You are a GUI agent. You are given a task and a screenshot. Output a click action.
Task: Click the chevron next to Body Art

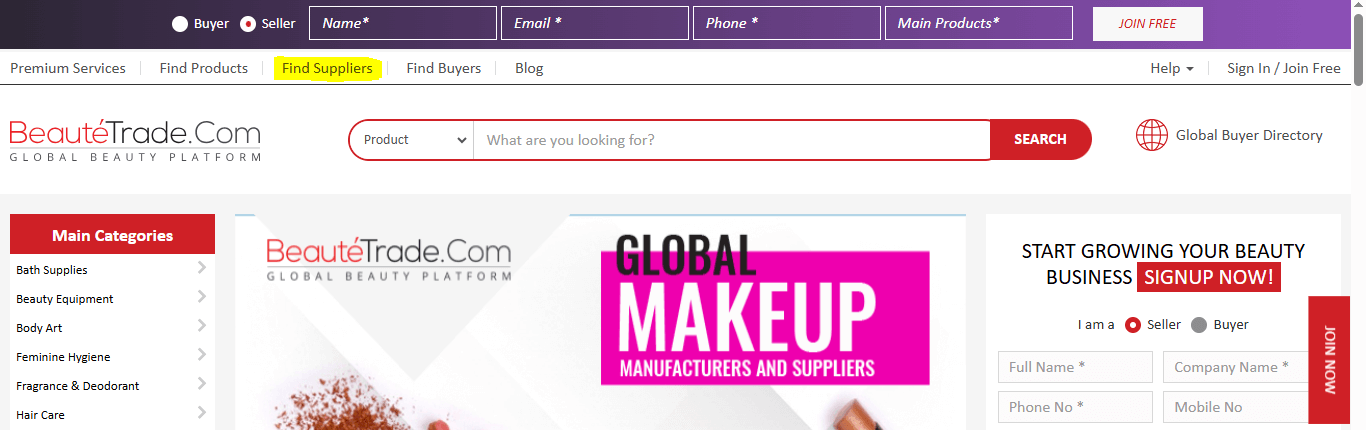pyautogui.click(x=202, y=326)
